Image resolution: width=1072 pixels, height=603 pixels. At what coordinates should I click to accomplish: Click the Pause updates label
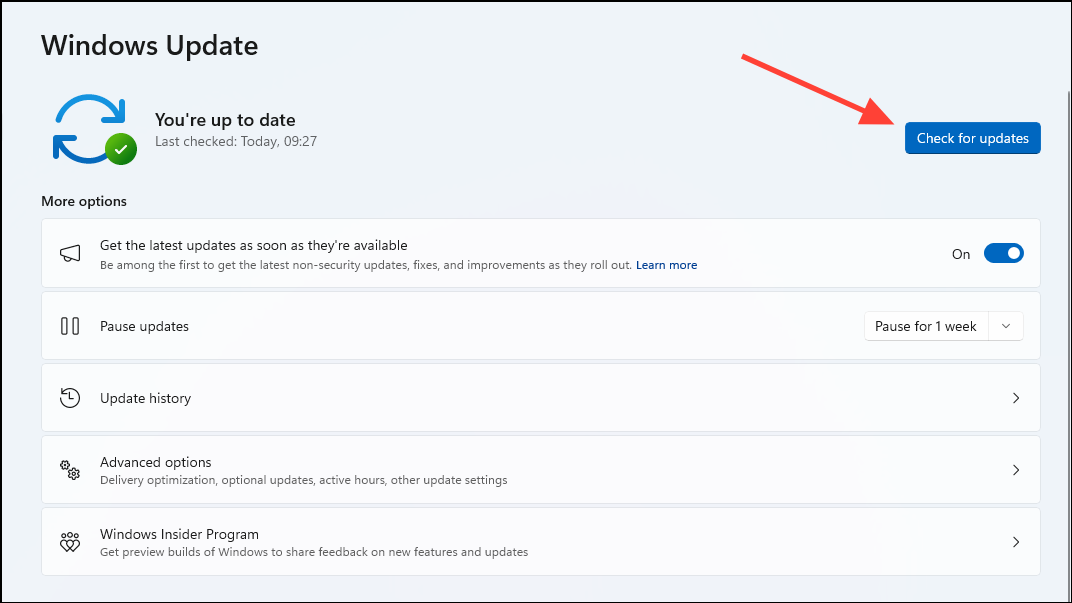(144, 326)
